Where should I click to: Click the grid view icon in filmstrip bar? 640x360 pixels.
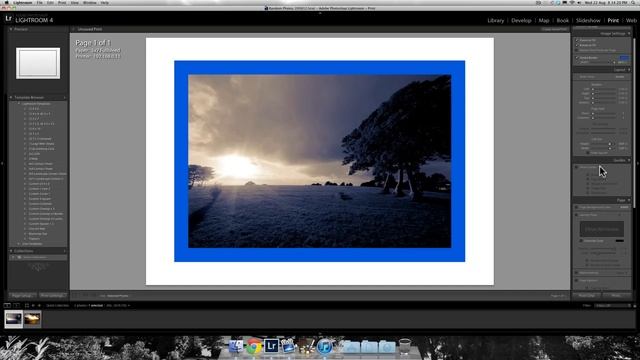(27, 305)
